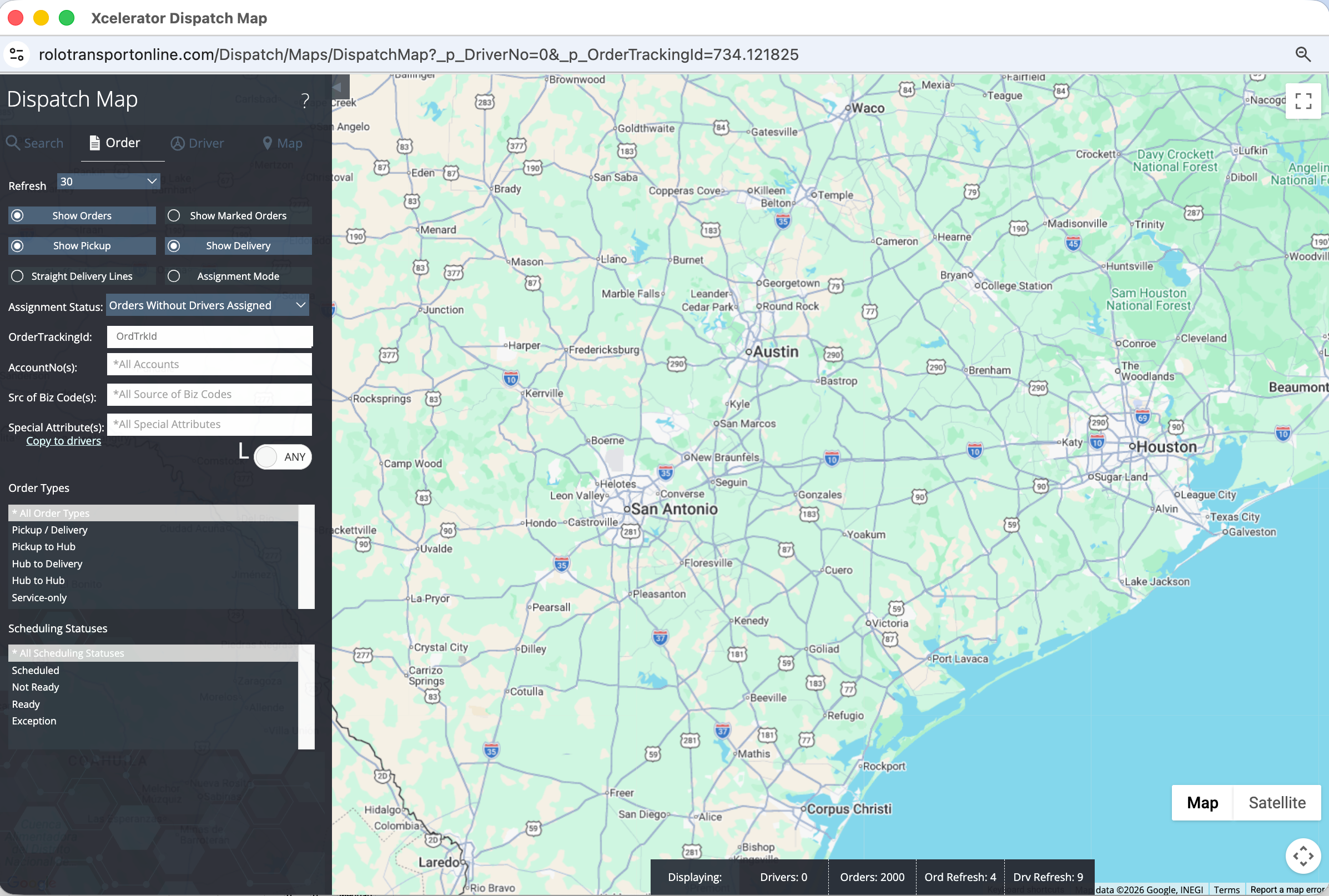Select Pickup to Hub order type

click(x=153, y=546)
